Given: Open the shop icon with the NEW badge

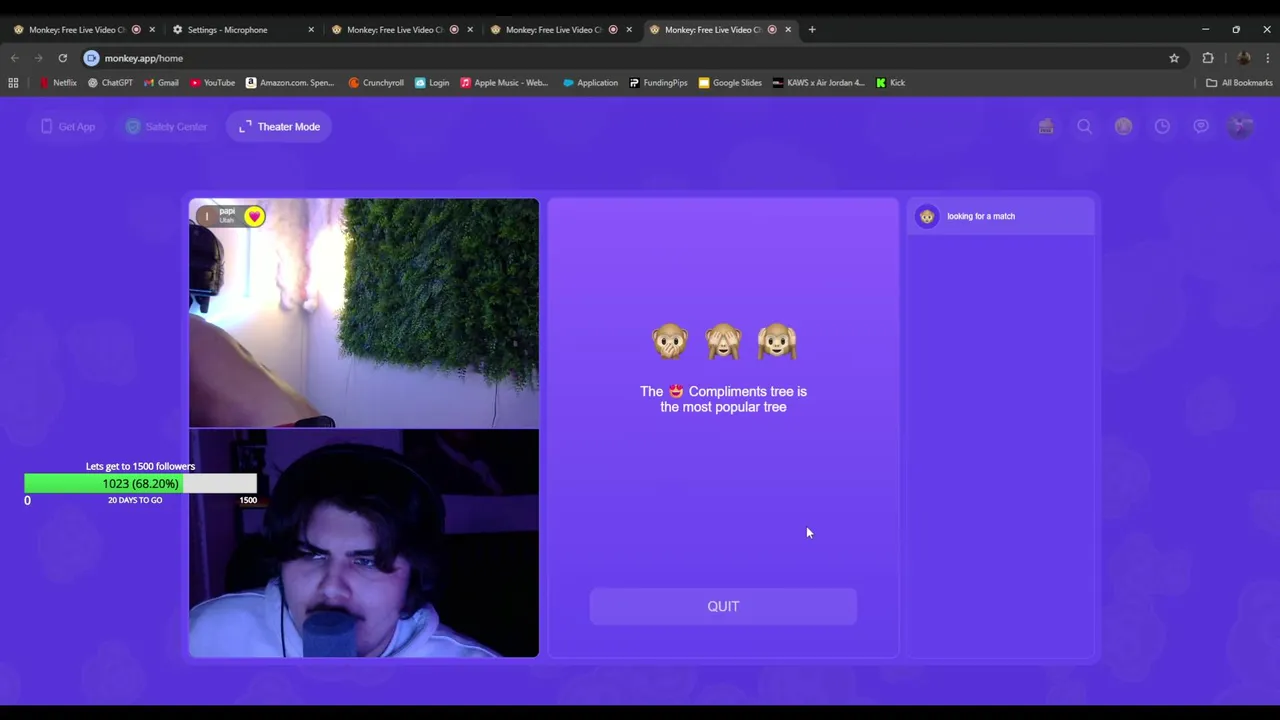Looking at the screenshot, I should pyautogui.click(x=1046, y=126).
